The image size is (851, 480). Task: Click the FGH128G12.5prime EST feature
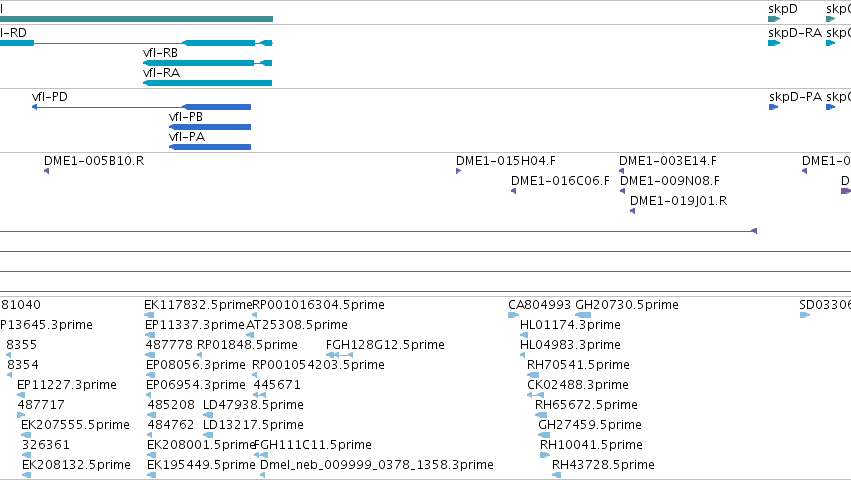click(x=339, y=355)
